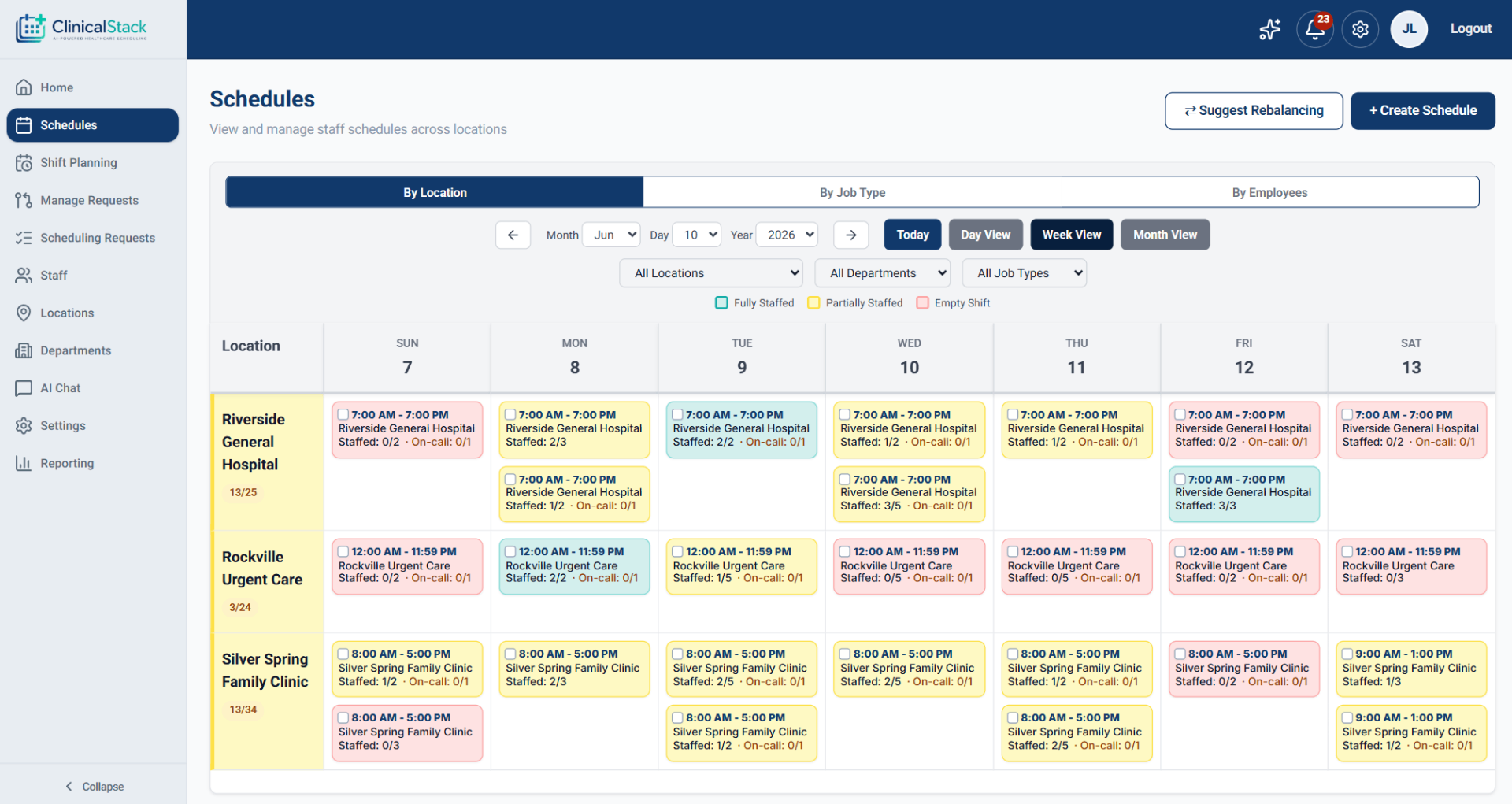Image resolution: width=1512 pixels, height=804 pixels.
Task: Click the Riverside General Hospital row label
Action: (x=254, y=442)
